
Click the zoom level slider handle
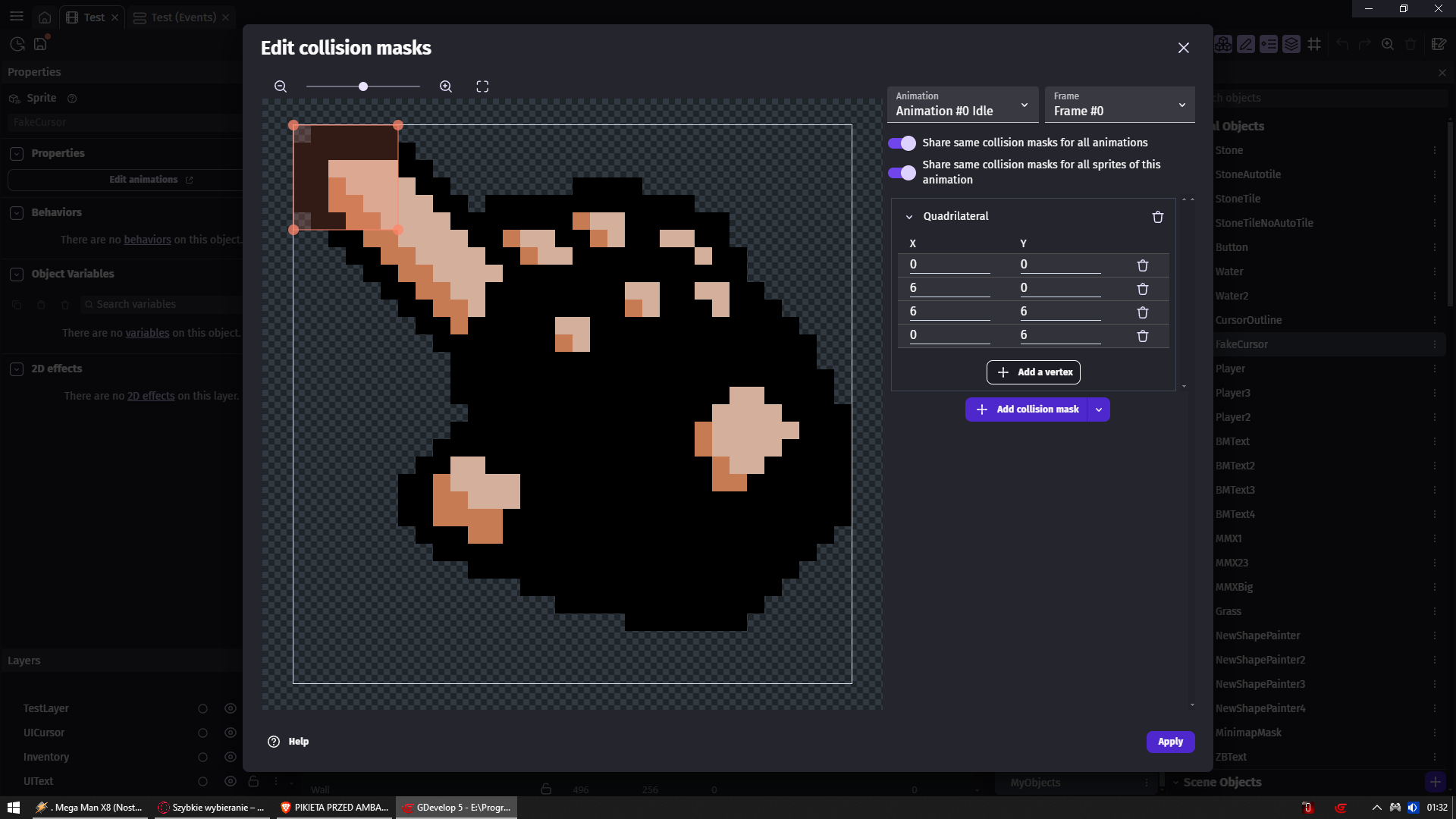[x=363, y=86]
